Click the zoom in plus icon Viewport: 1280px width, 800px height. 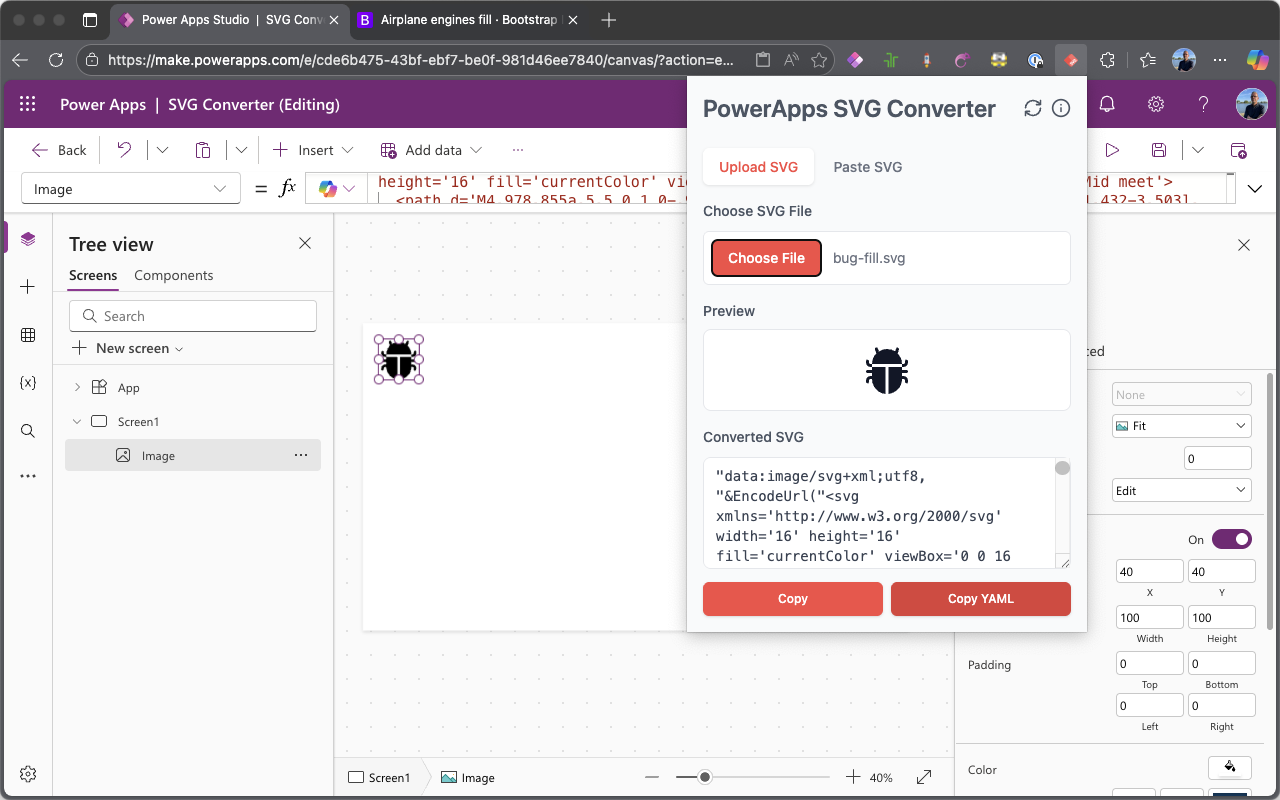pyautogui.click(x=853, y=777)
